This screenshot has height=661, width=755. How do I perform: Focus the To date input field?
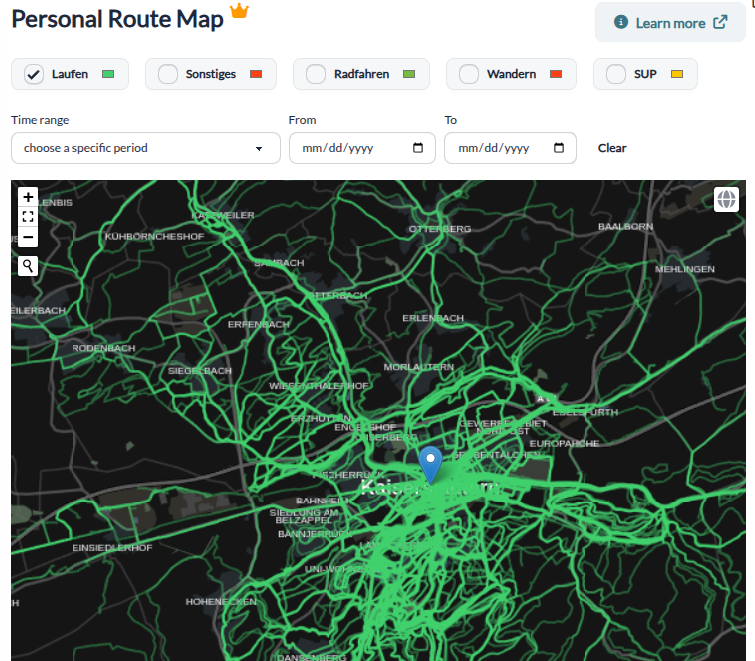tap(510, 148)
